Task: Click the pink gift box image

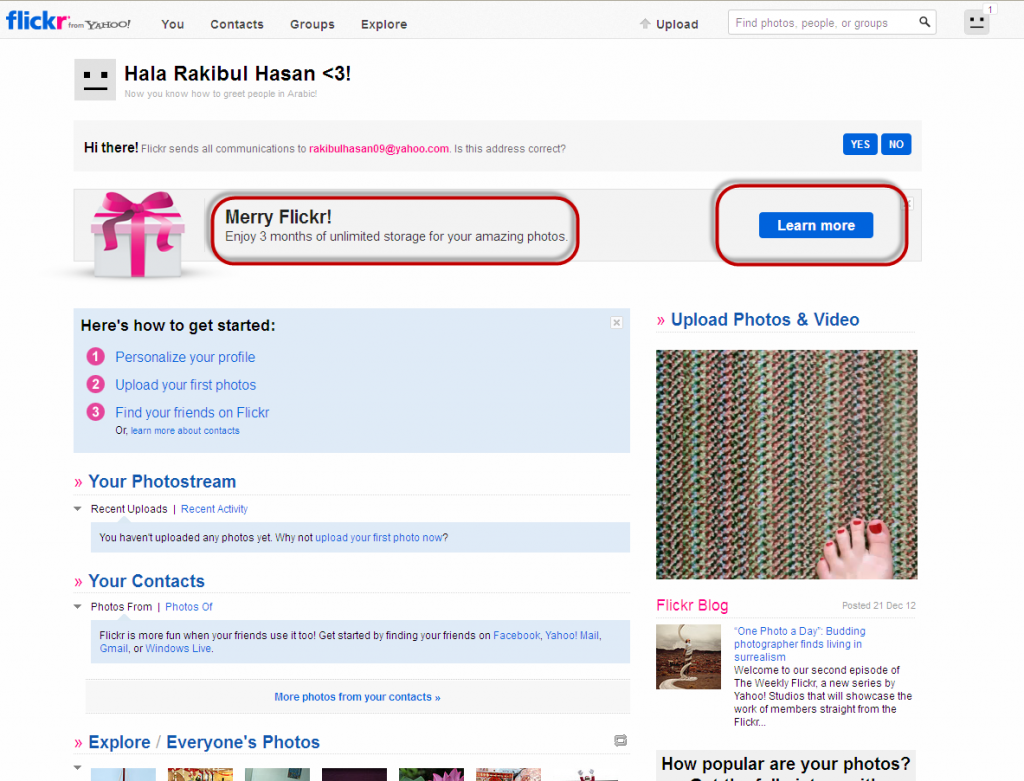Action: pos(137,235)
